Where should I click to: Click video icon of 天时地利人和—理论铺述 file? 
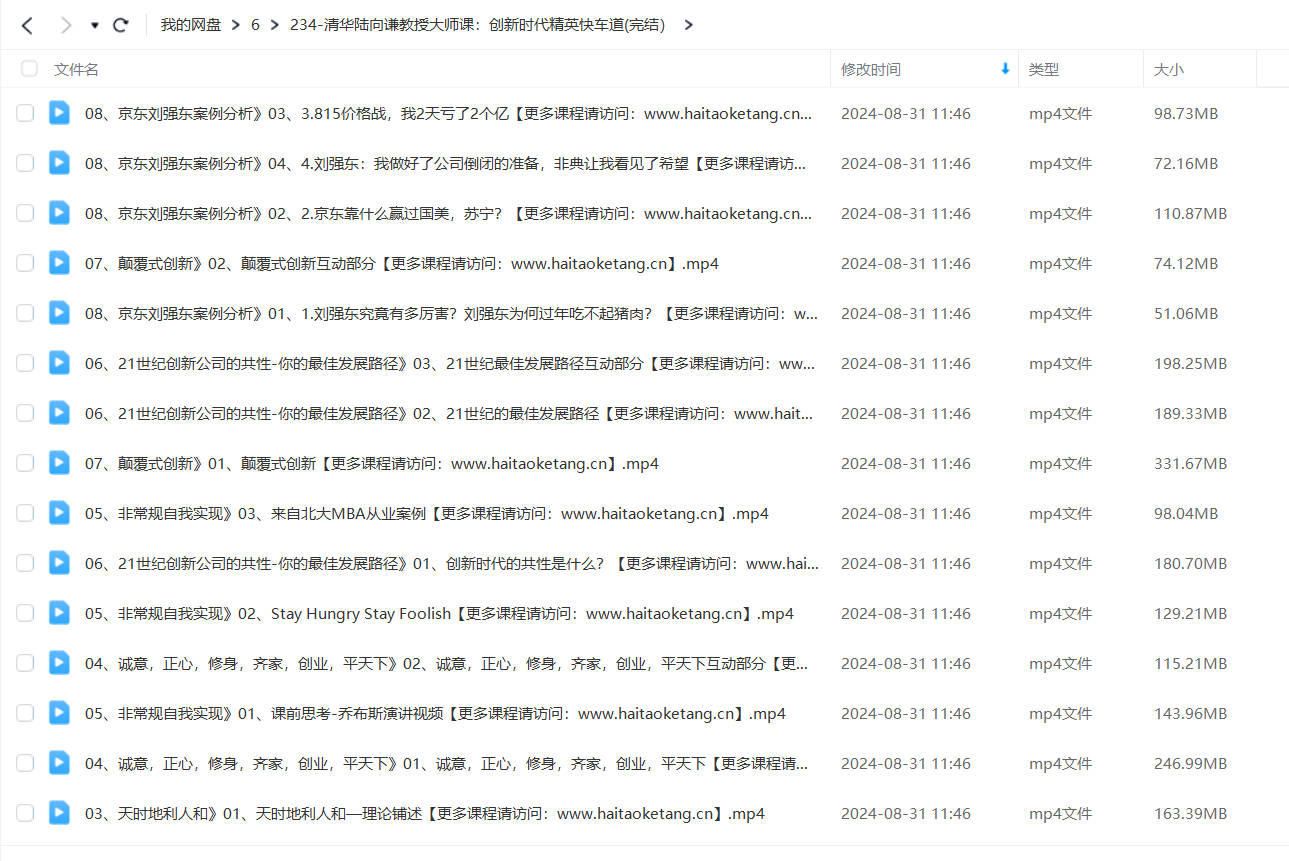tap(59, 812)
